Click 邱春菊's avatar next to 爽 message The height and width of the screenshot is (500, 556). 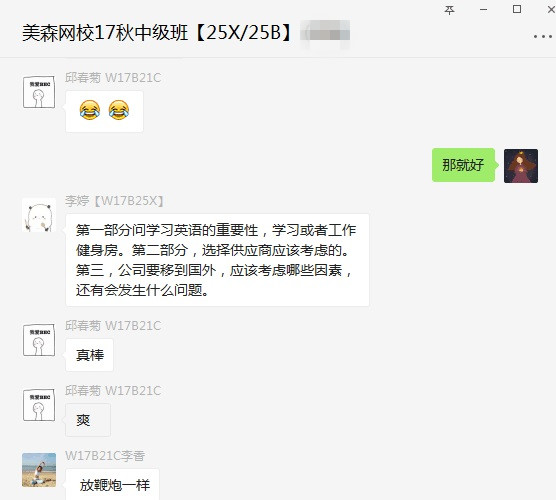39,405
